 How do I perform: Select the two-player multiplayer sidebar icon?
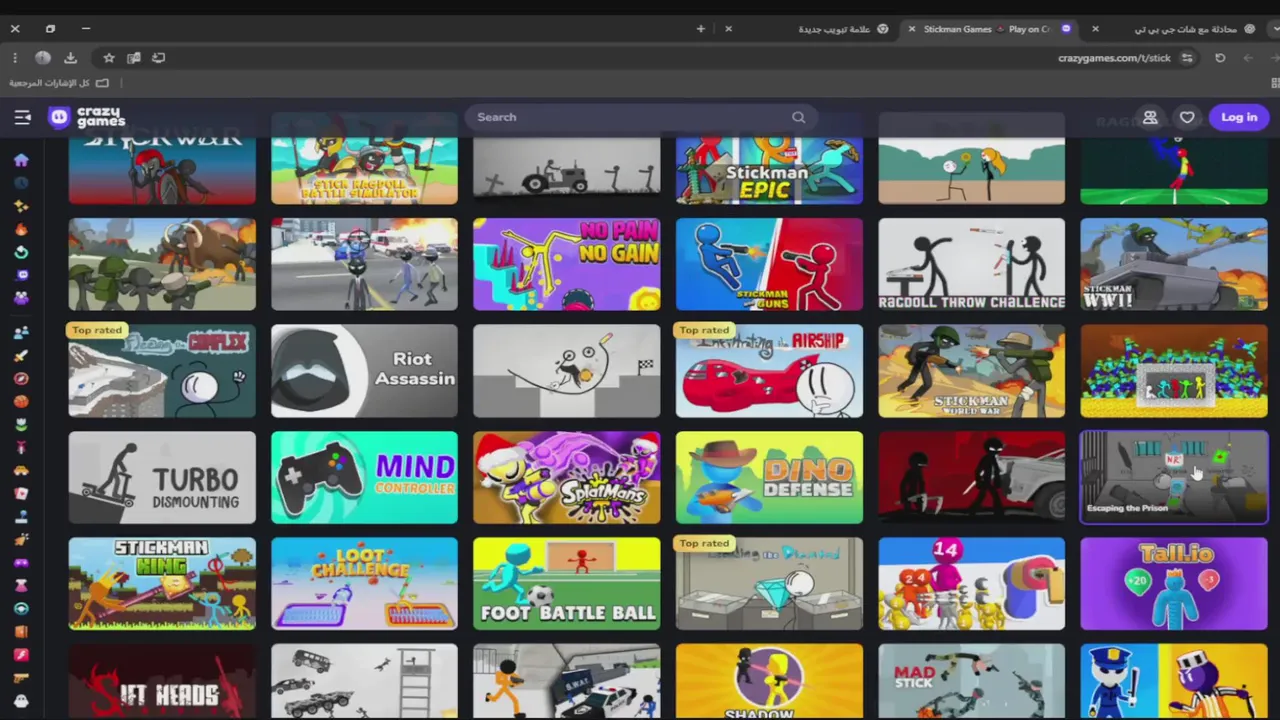click(x=21, y=333)
